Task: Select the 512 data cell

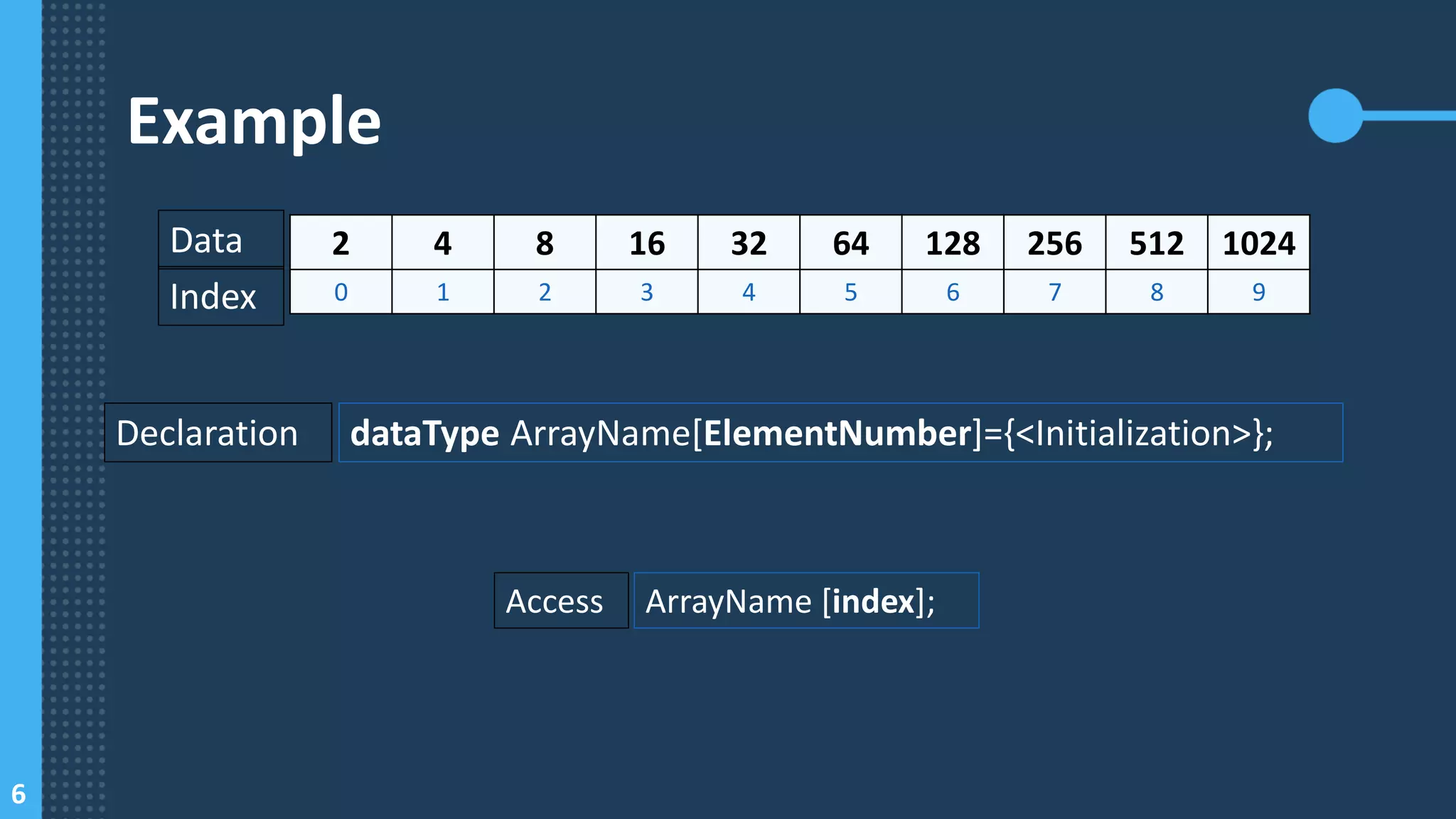Action: 1157,243
